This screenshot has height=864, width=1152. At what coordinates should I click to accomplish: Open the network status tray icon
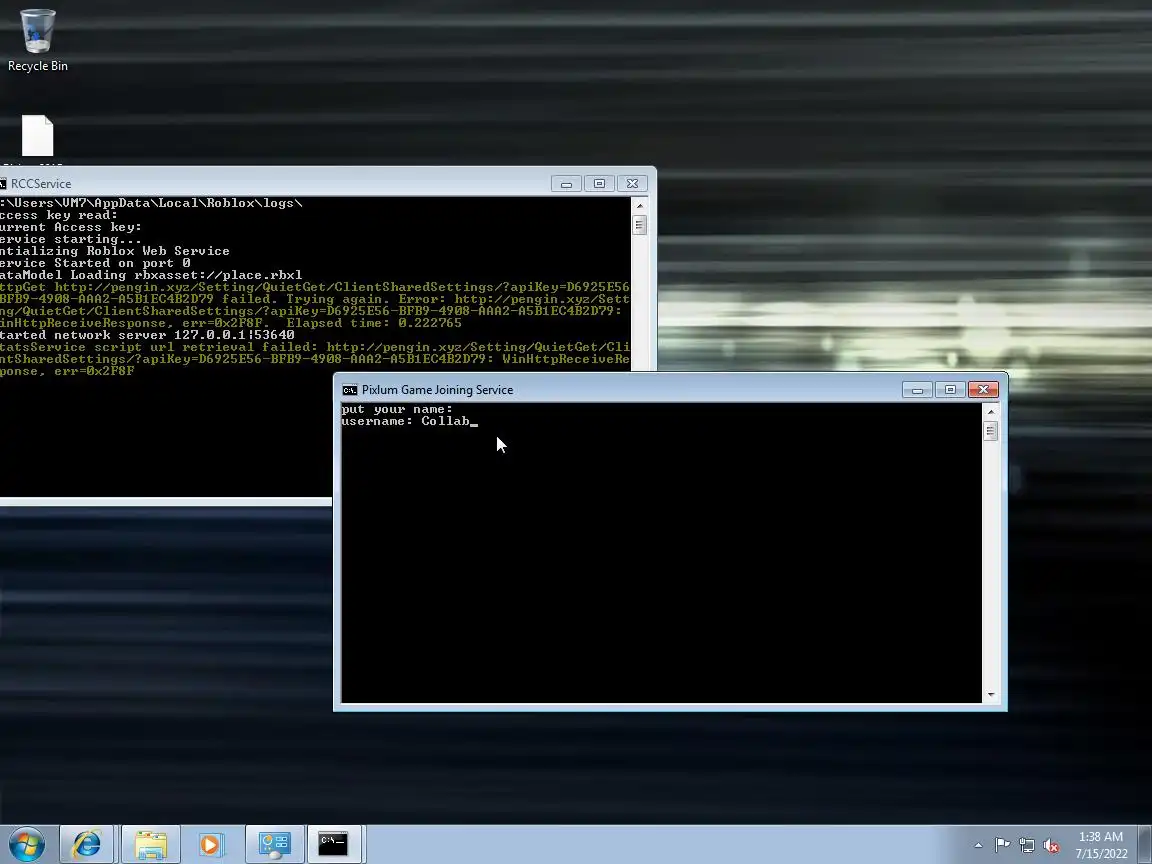pos(1027,846)
